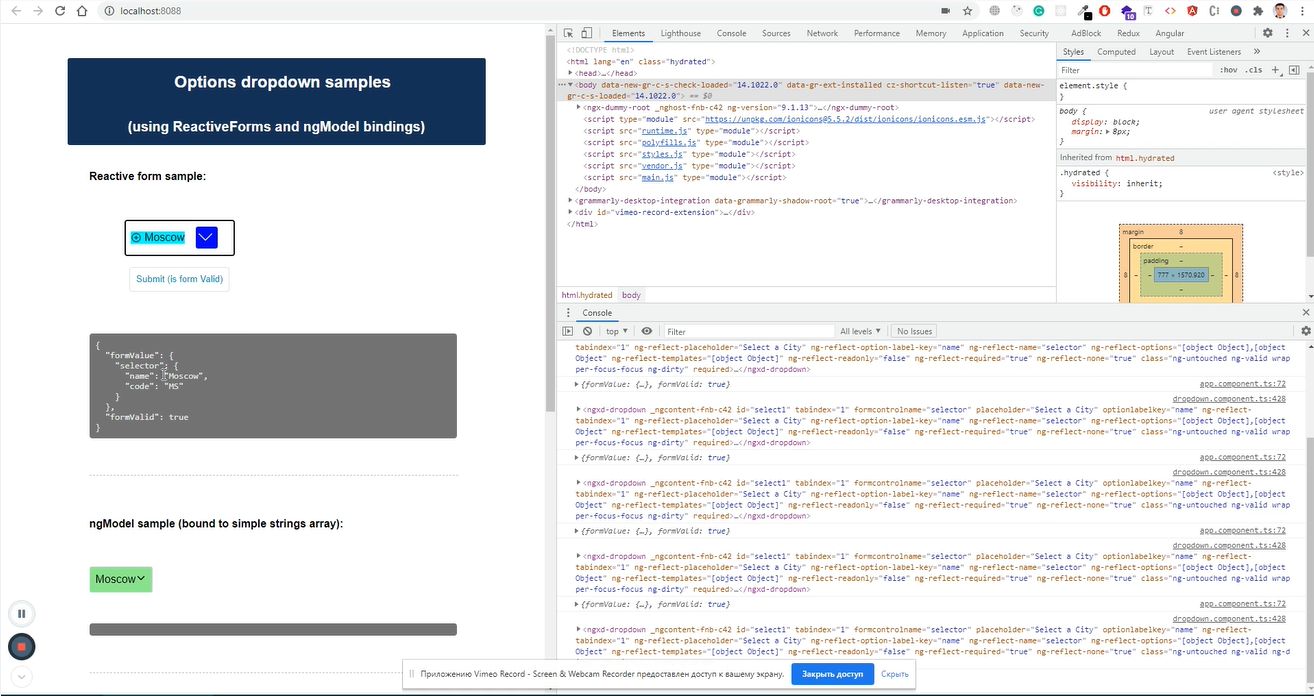Screen dimensions: 1314x696
Task: Pause the Vimeo recording
Action: (21, 614)
